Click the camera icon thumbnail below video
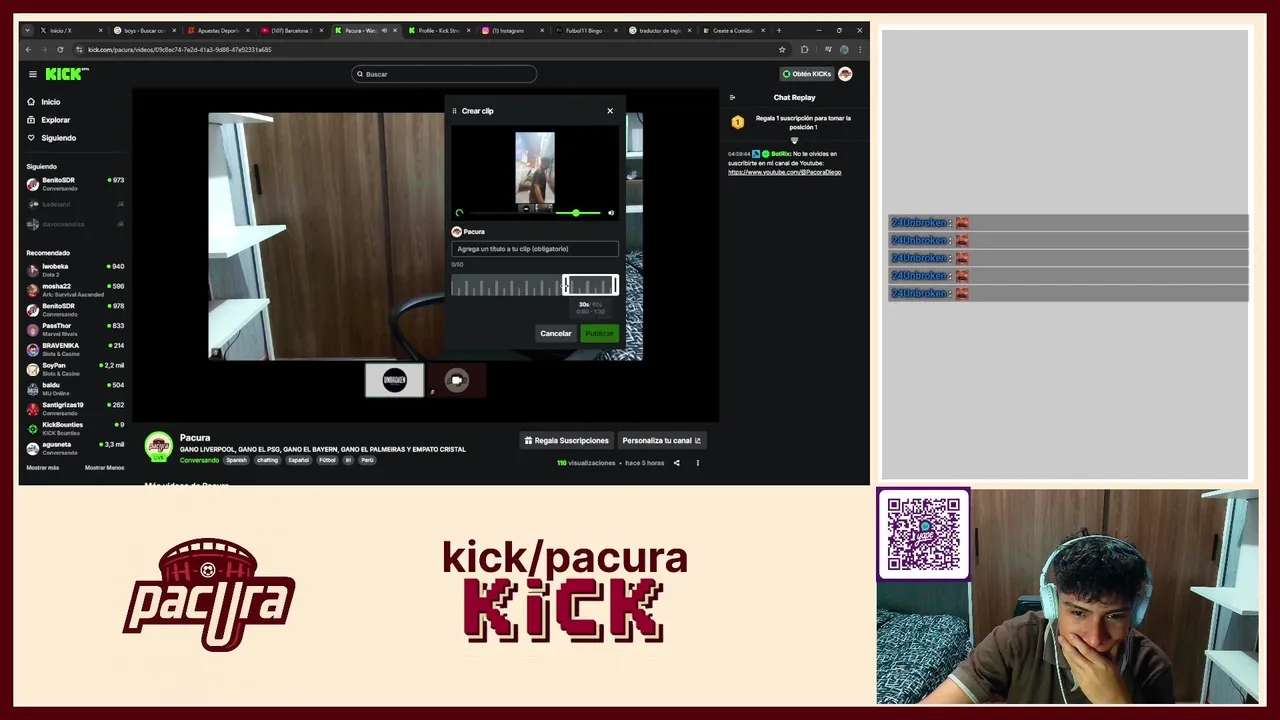The width and height of the screenshot is (1280, 720). pyautogui.click(x=457, y=380)
